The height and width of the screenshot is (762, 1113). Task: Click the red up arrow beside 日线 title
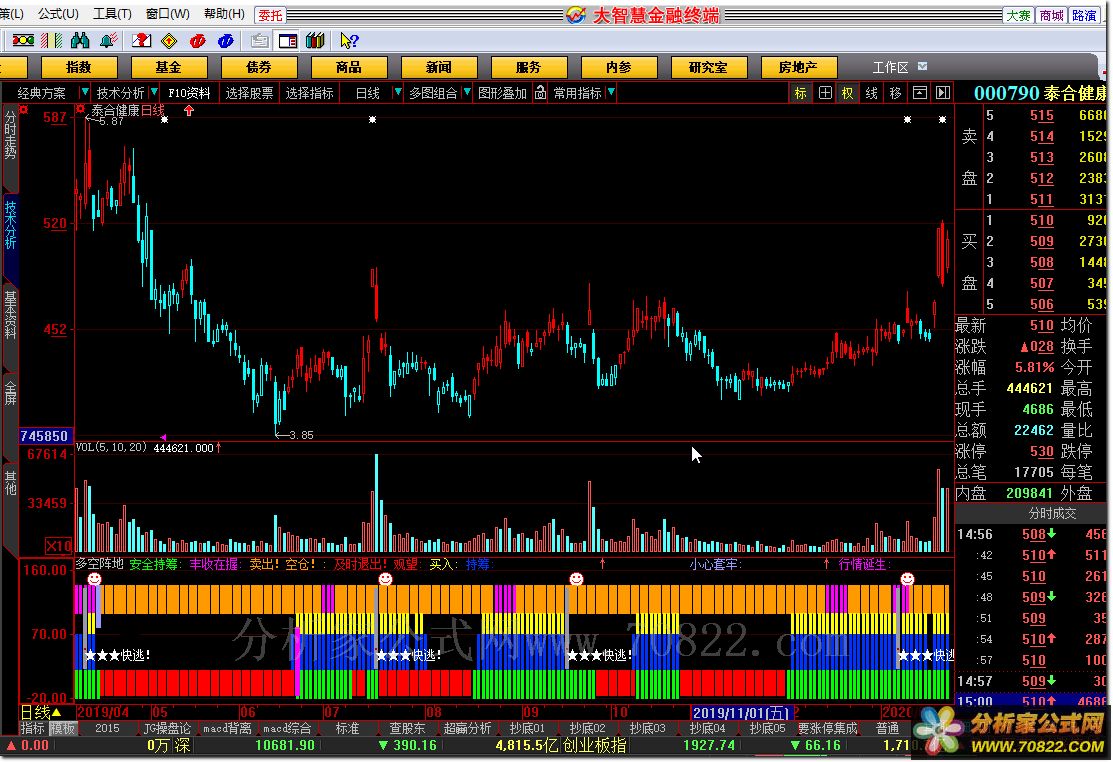pos(189,110)
